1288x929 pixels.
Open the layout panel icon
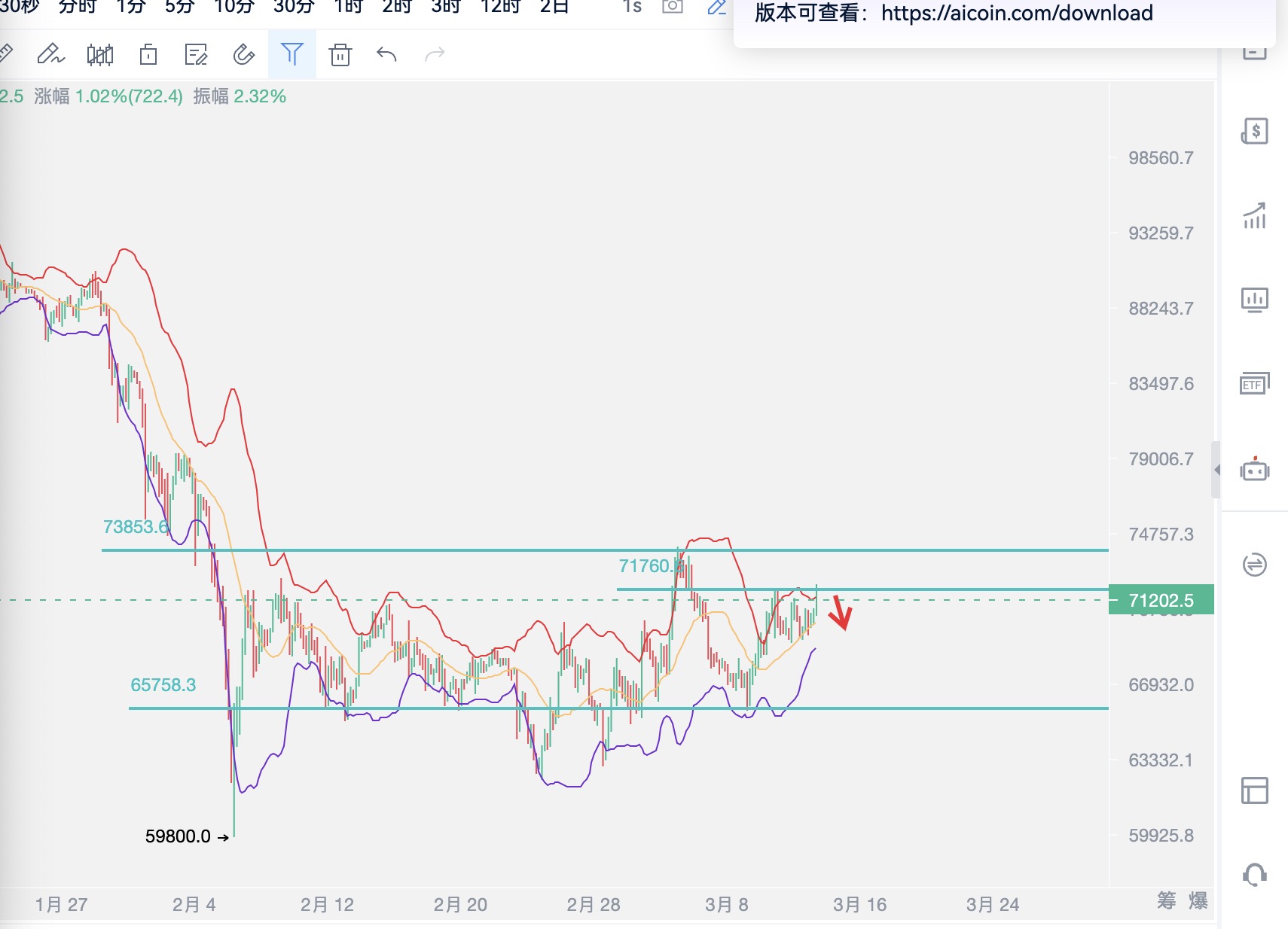point(1254,790)
